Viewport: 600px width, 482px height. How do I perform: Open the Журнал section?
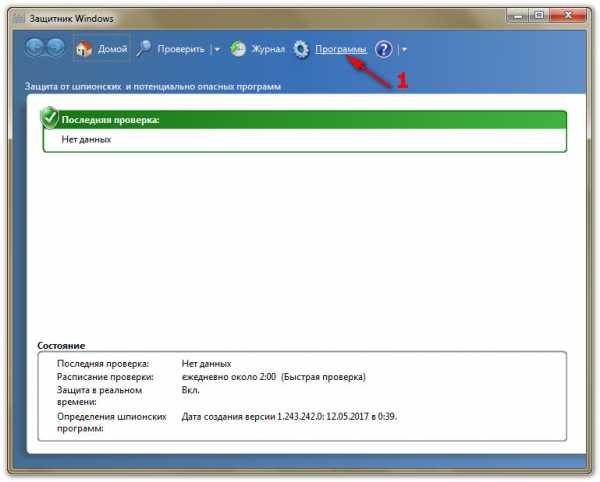268,49
